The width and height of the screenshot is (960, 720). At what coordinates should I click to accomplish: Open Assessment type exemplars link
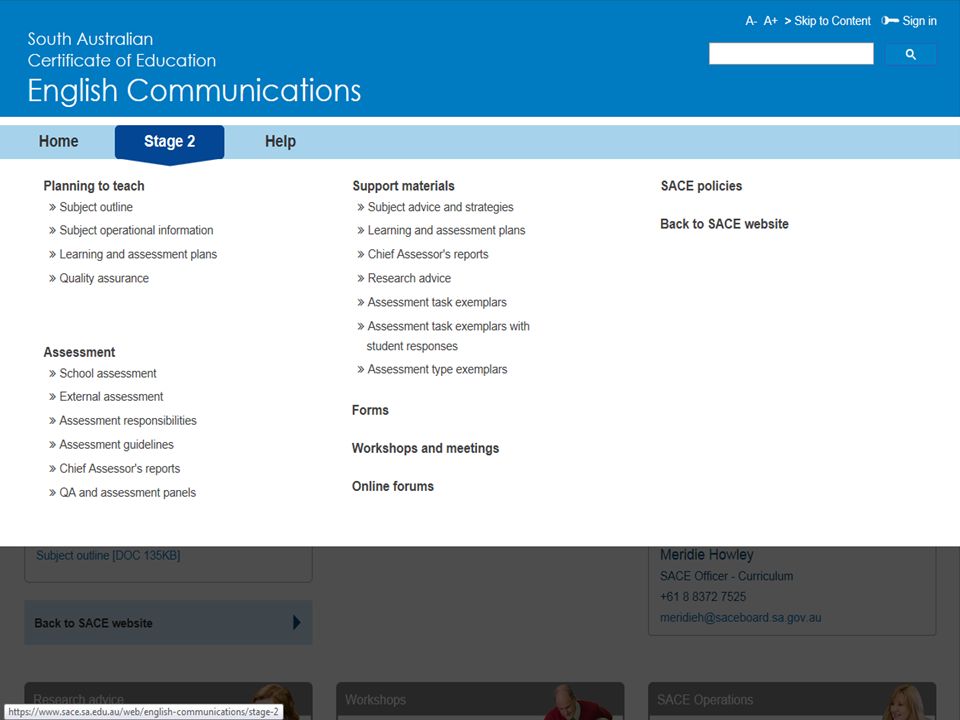point(437,369)
